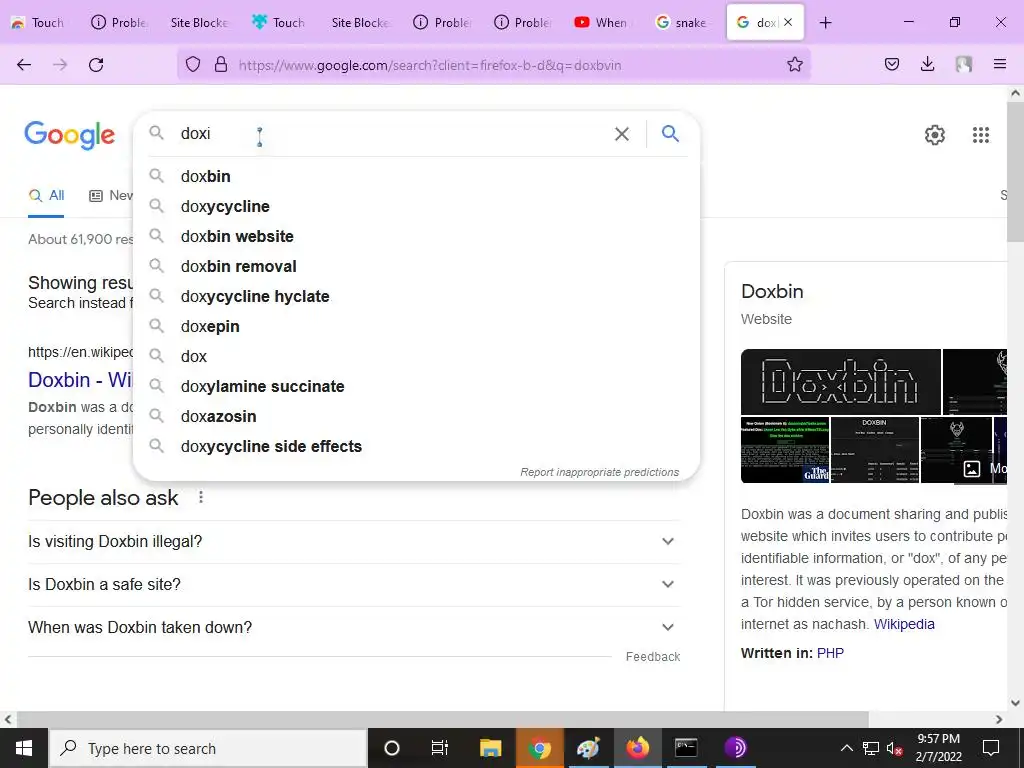Image resolution: width=1024 pixels, height=768 pixels.
Task: Open the Doxbin ASCII logo thumbnail
Action: tap(840, 382)
